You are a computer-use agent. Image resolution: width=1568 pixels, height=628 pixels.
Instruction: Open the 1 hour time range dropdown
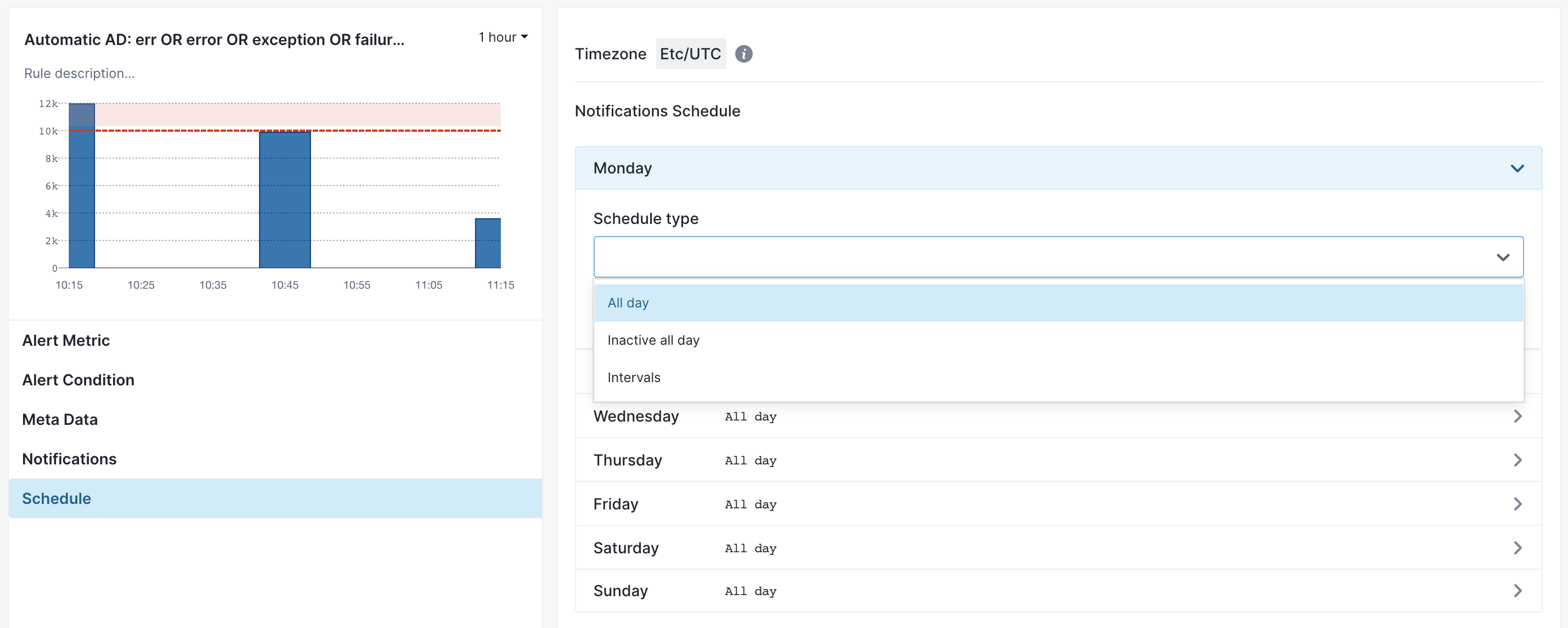point(503,37)
